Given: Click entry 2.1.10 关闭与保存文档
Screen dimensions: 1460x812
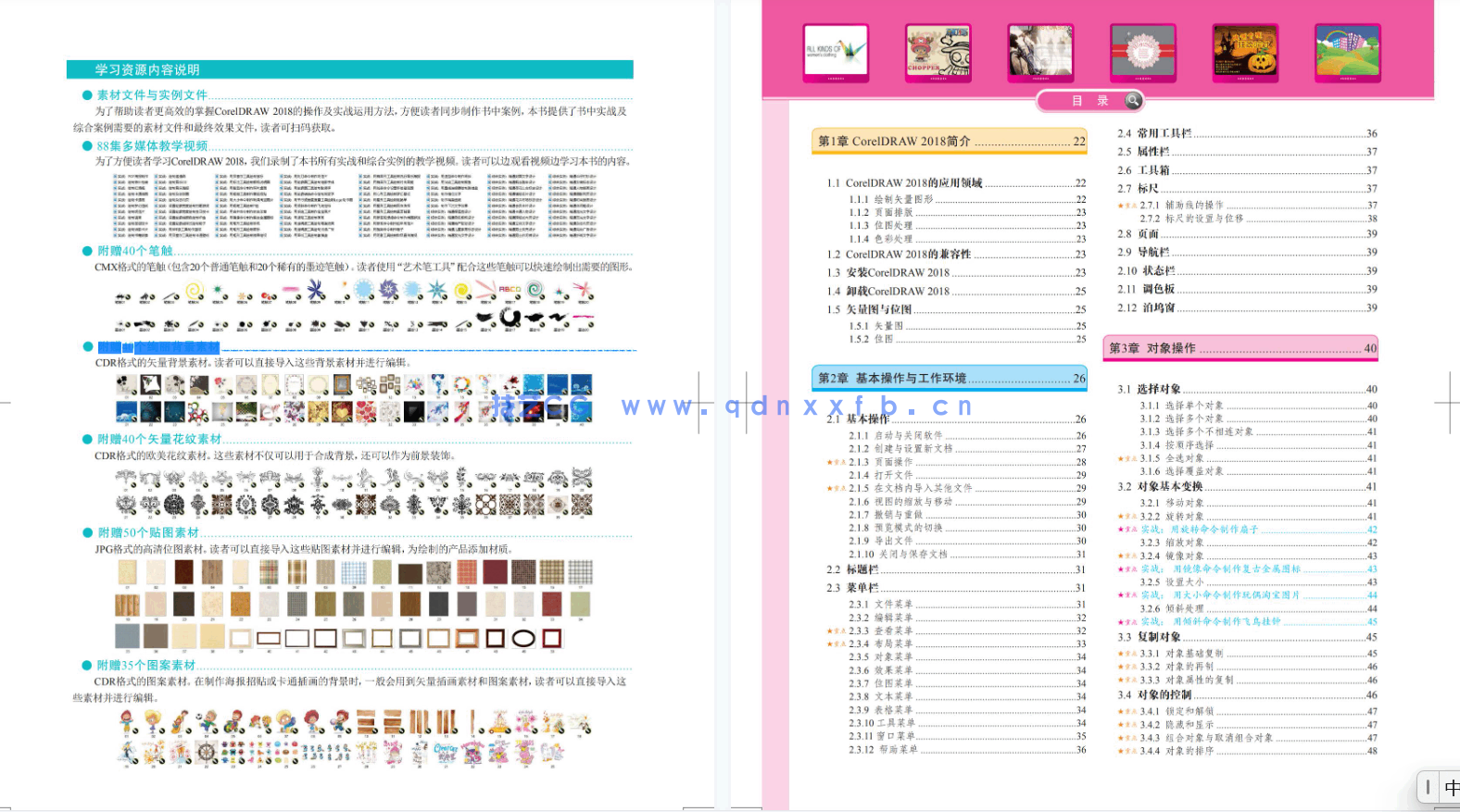Looking at the screenshot, I should tap(967, 554).
